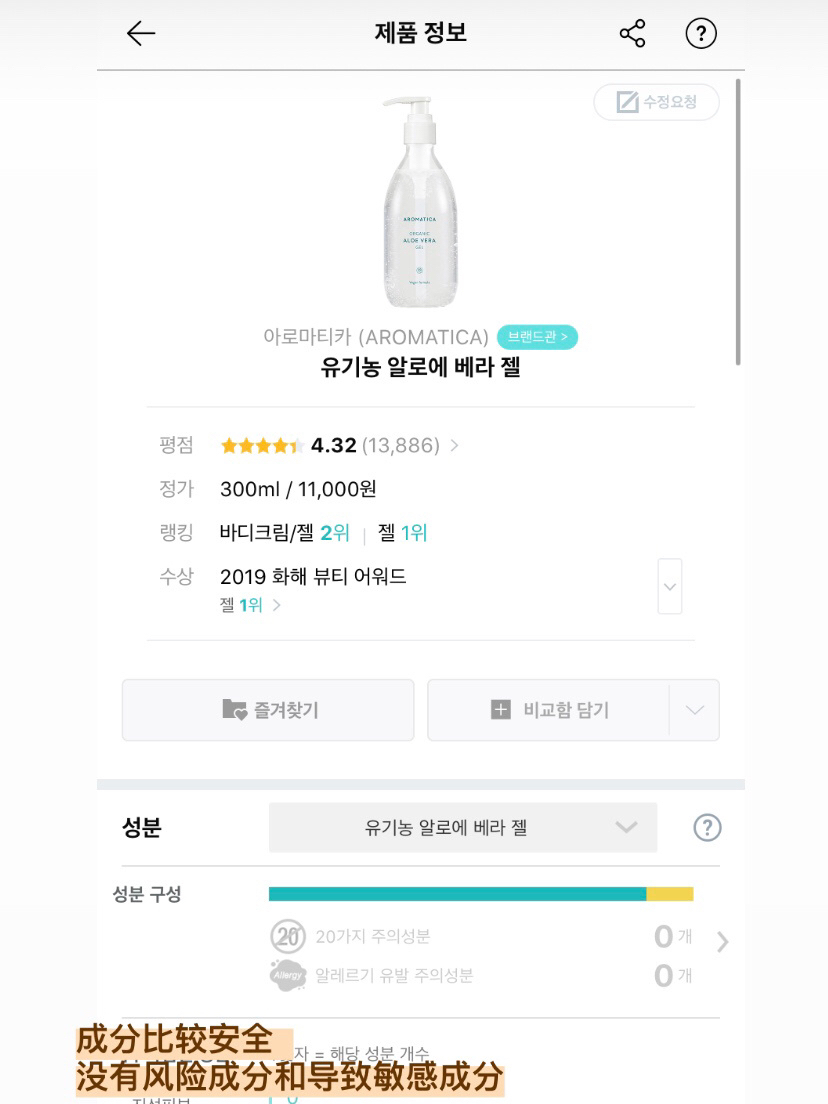Image resolution: width=828 pixels, height=1104 pixels.
Task: Open the product selector dropdown in 성분
Action: coord(462,828)
